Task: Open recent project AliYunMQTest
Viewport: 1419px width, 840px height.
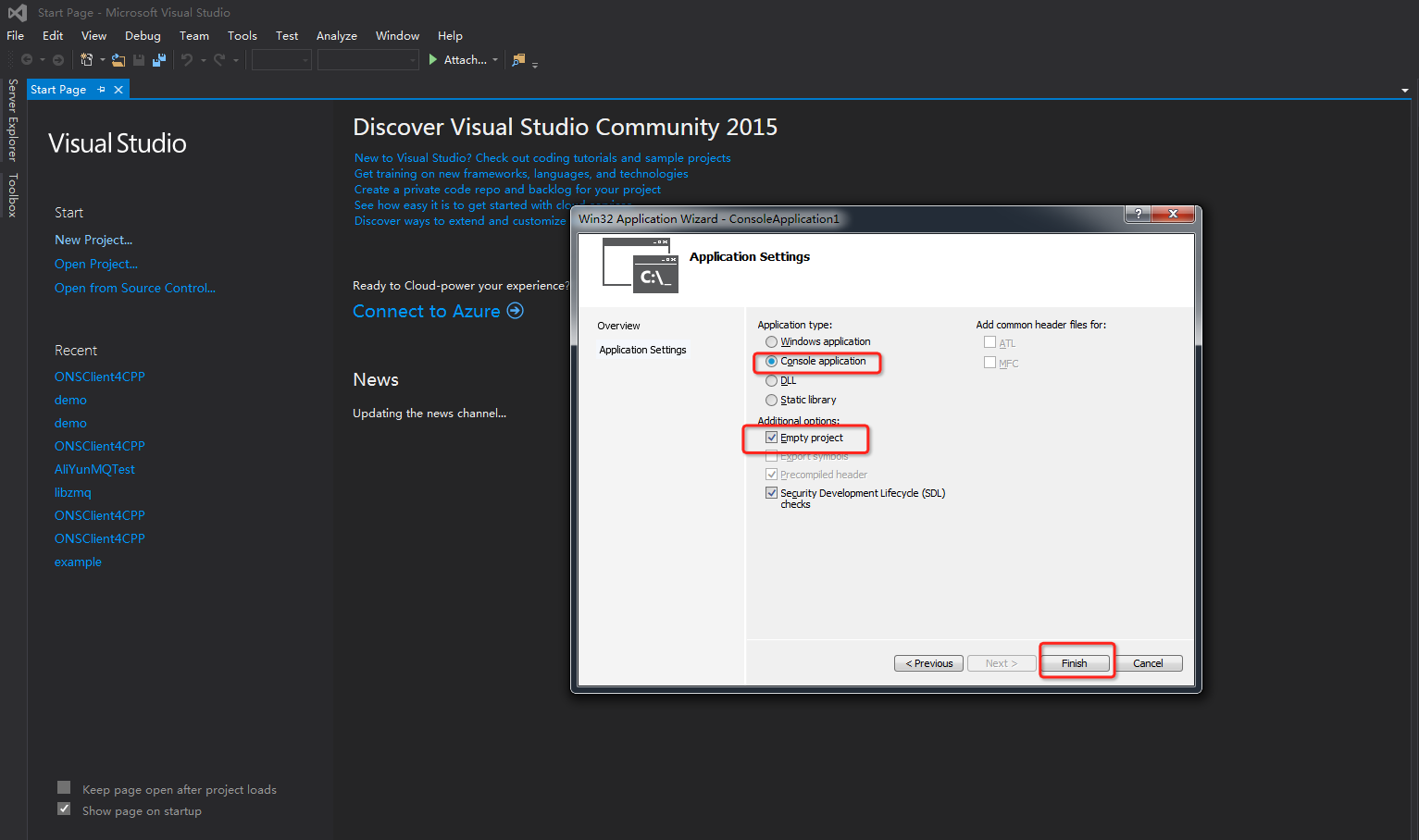Action: coord(94,469)
